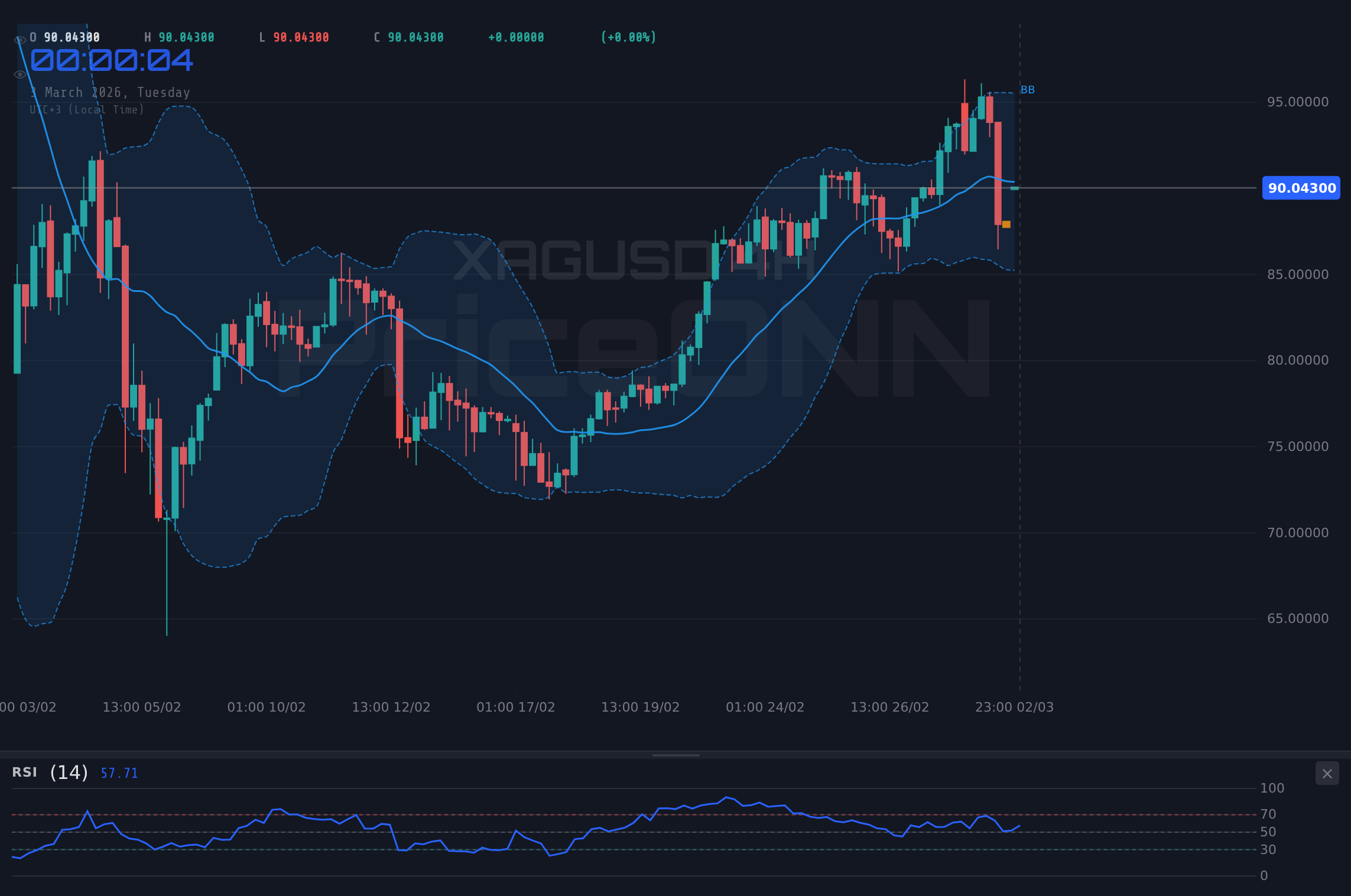The image size is (1351, 896).
Task: Toggle visibility of the date indicator row
Action: (20, 74)
